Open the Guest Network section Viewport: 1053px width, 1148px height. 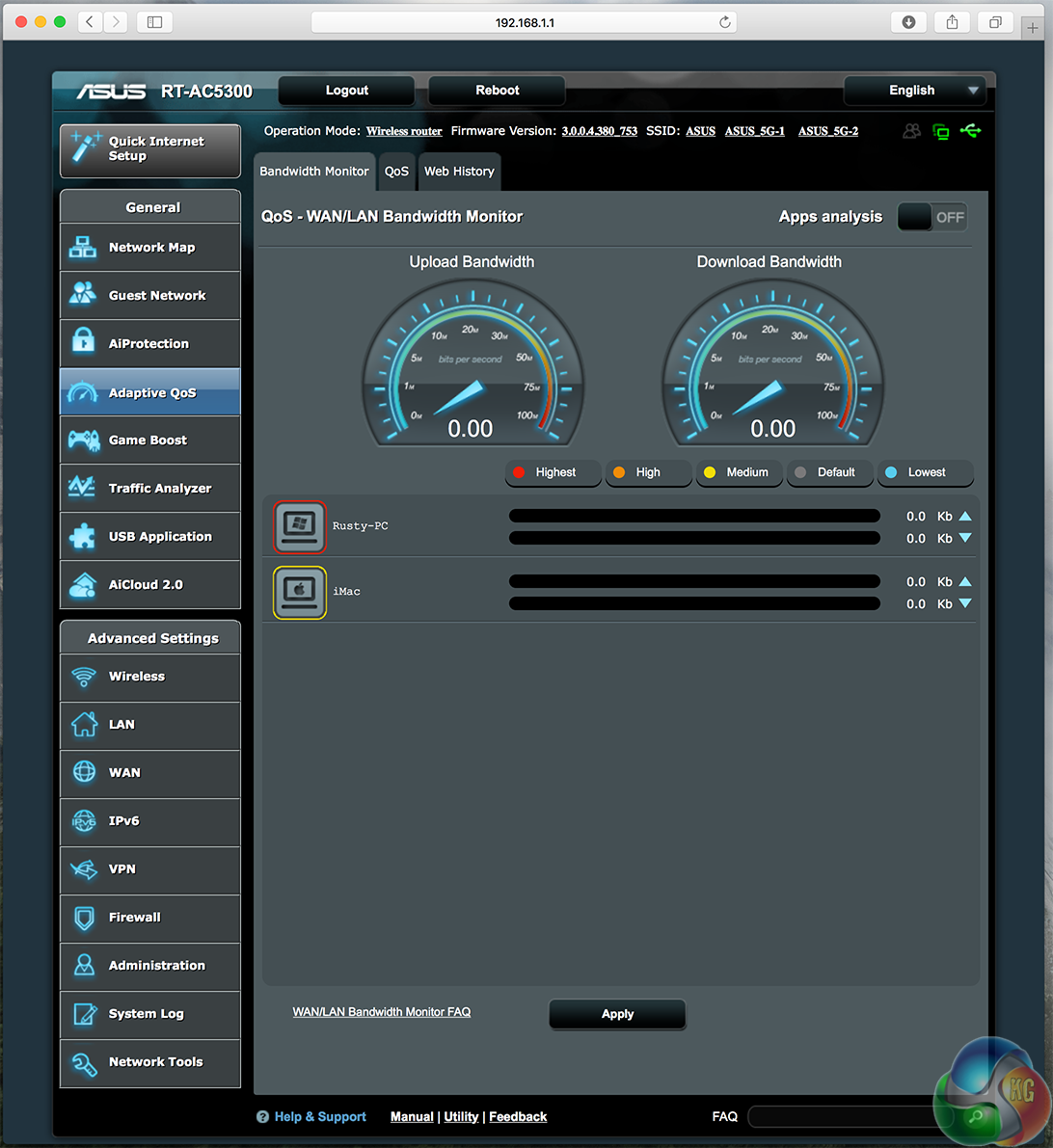pos(150,295)
